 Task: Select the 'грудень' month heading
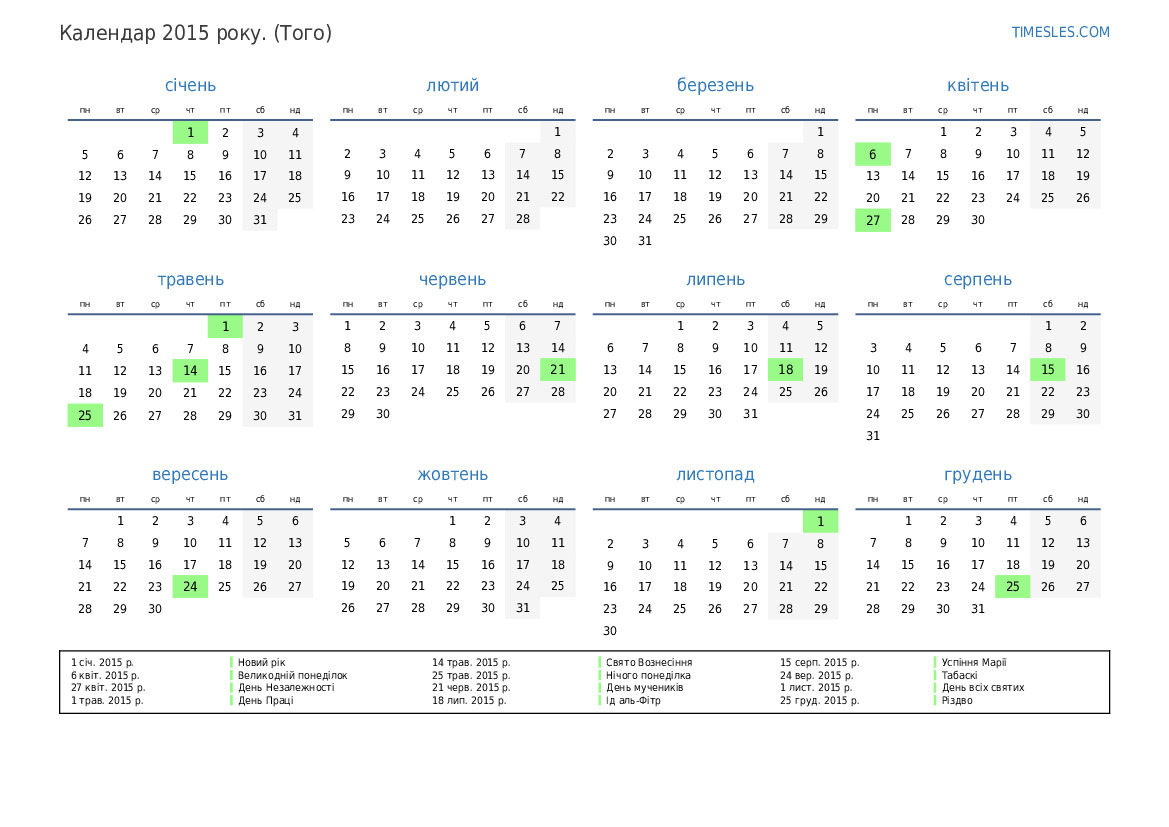[x=977, y=474]
